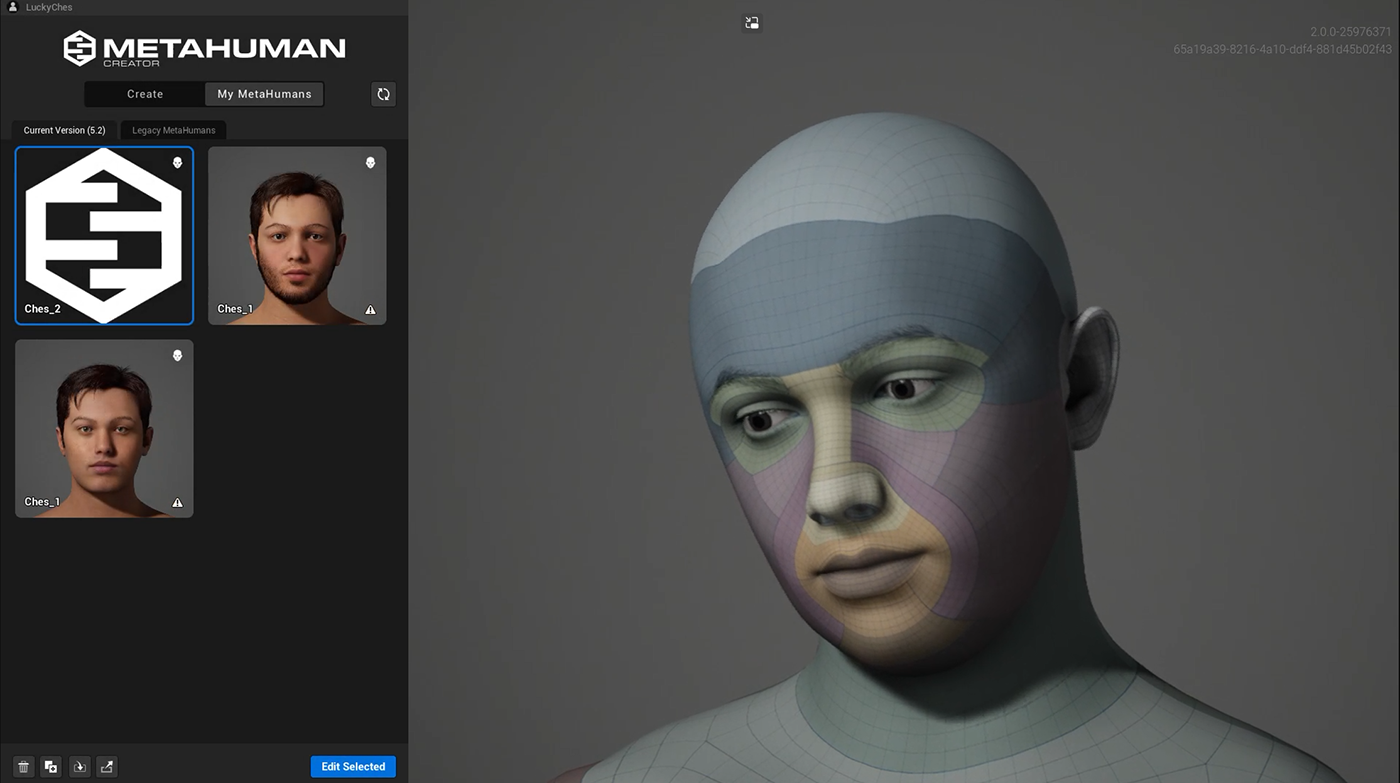This screenshot has height=783, width=1400.
Task: Click the LuckyChes user account icon
Action: (14, 7)
